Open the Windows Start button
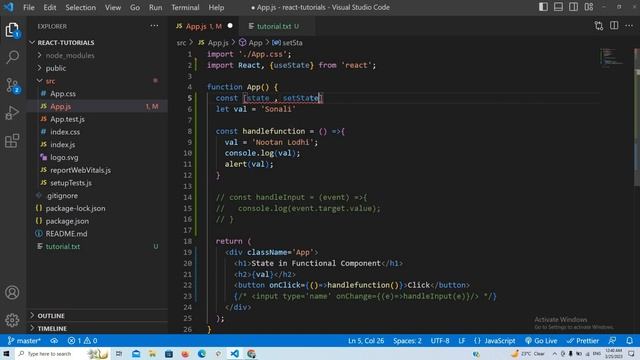 7,353
